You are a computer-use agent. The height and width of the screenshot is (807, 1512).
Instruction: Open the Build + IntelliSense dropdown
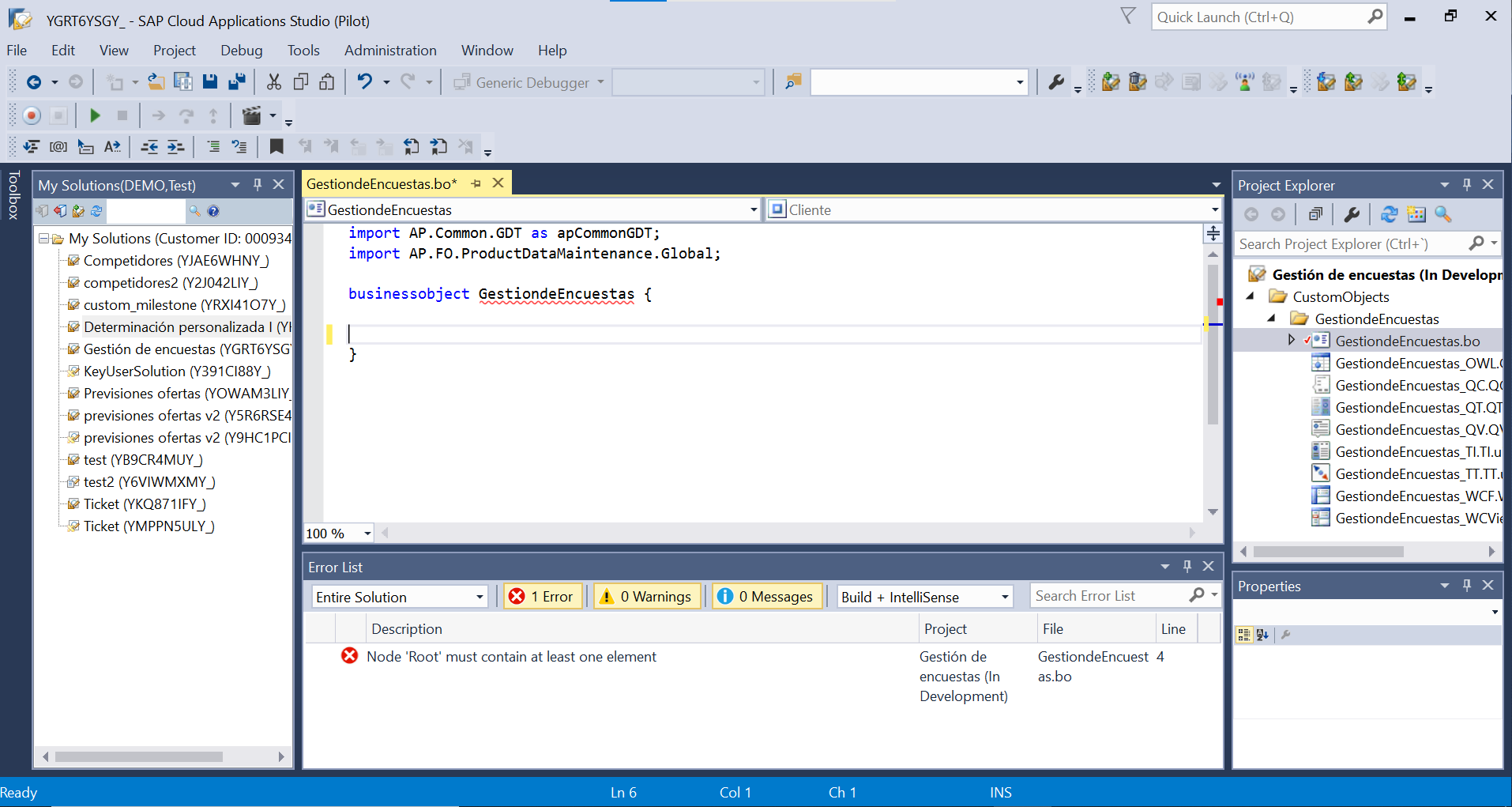tap(925, 597)
